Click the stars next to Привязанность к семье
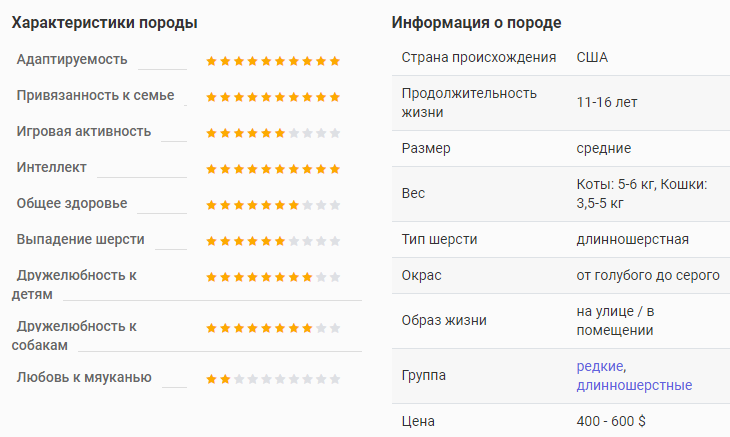 (x=273, y=97)
